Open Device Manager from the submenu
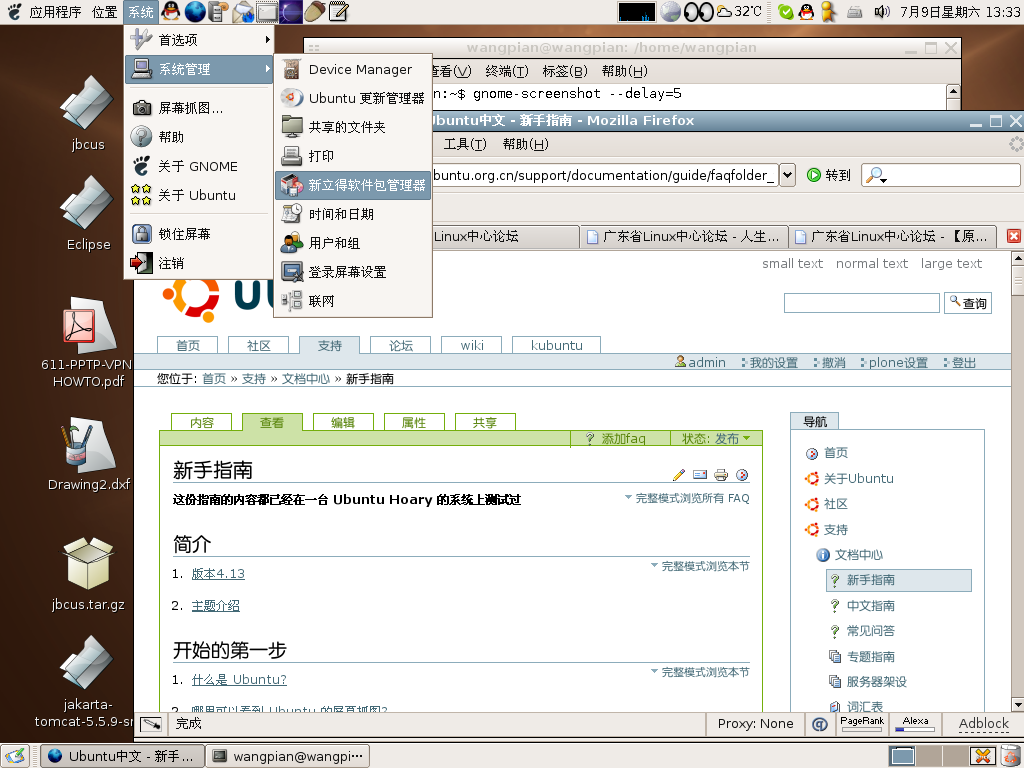Screen dimensions: 1024x768 (x=353, y=69)
